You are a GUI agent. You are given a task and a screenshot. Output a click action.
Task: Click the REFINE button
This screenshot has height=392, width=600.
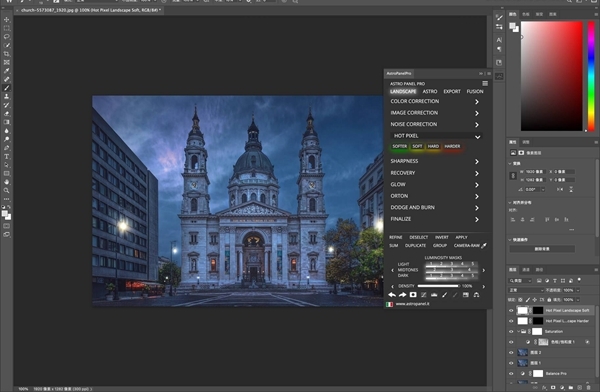click(396, 237)
